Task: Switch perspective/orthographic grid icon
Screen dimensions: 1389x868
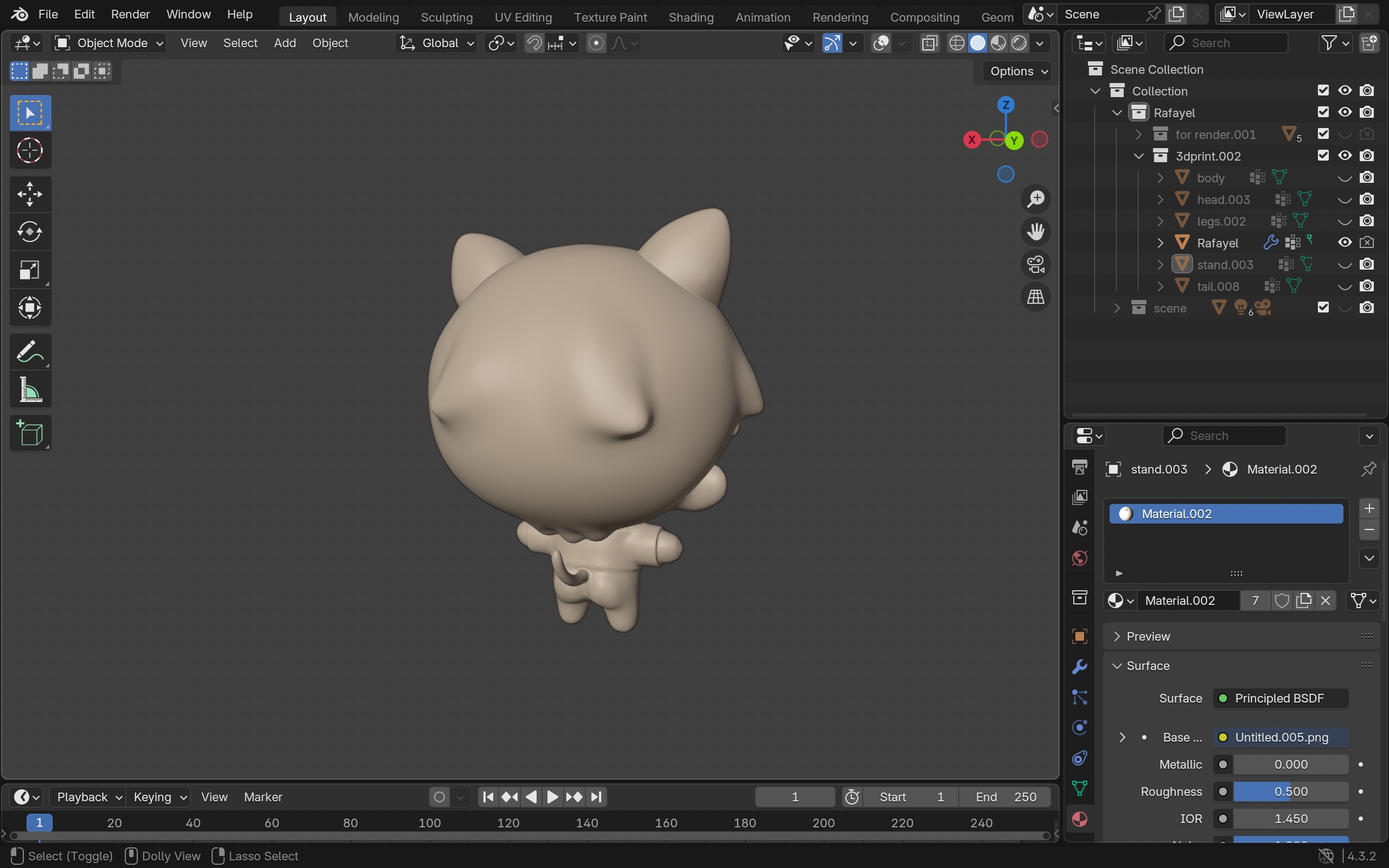Action: click(x=1035, y=297)
